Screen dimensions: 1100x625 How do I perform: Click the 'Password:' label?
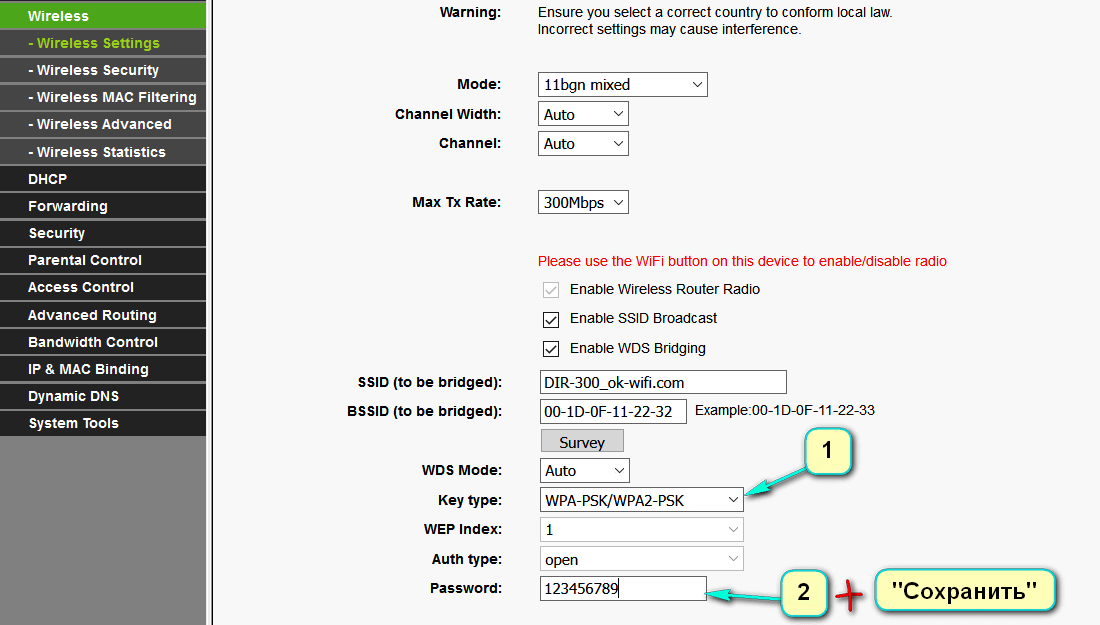[x=466, y=588]
